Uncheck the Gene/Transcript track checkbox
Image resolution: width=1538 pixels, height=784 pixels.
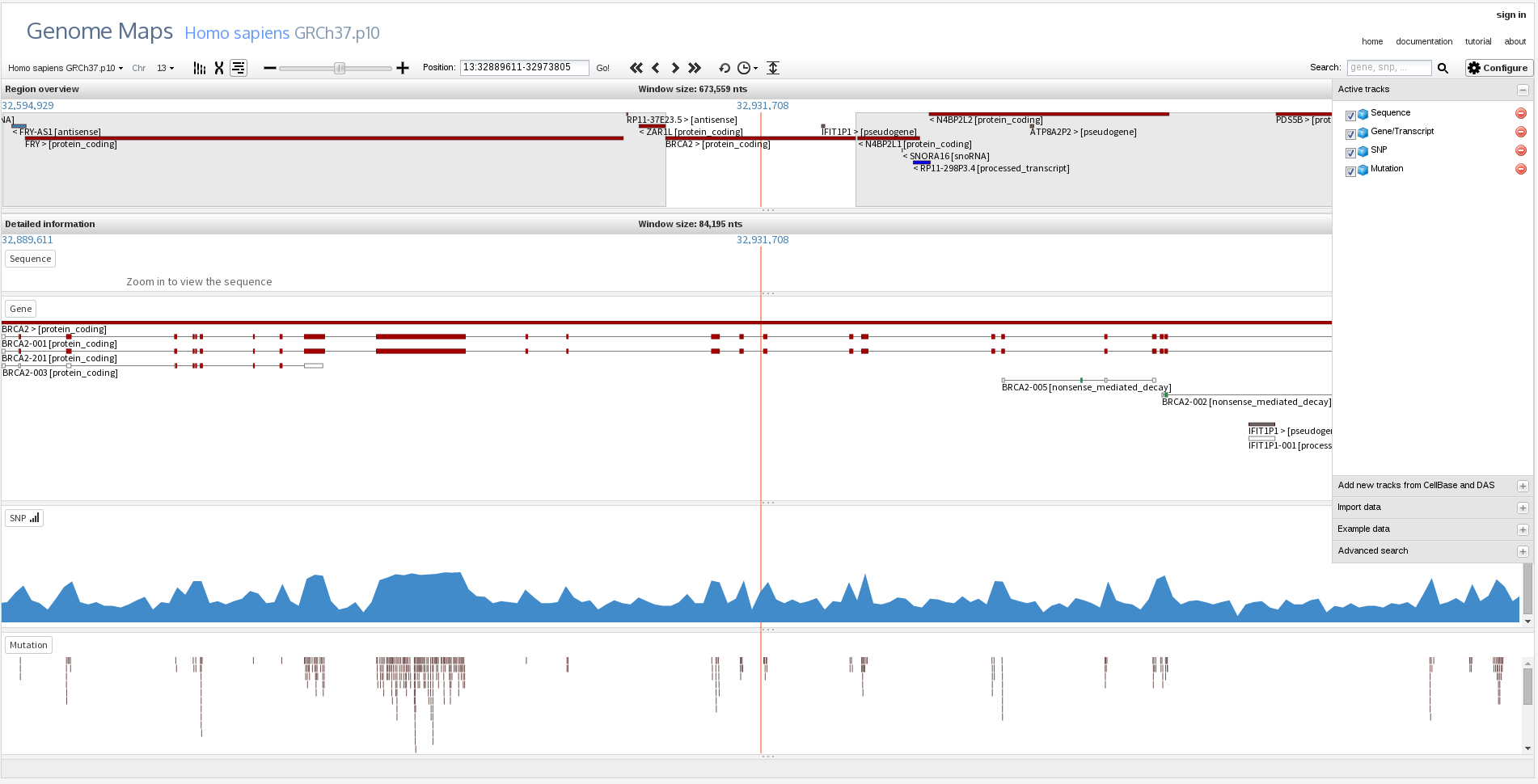(1350, 134)
